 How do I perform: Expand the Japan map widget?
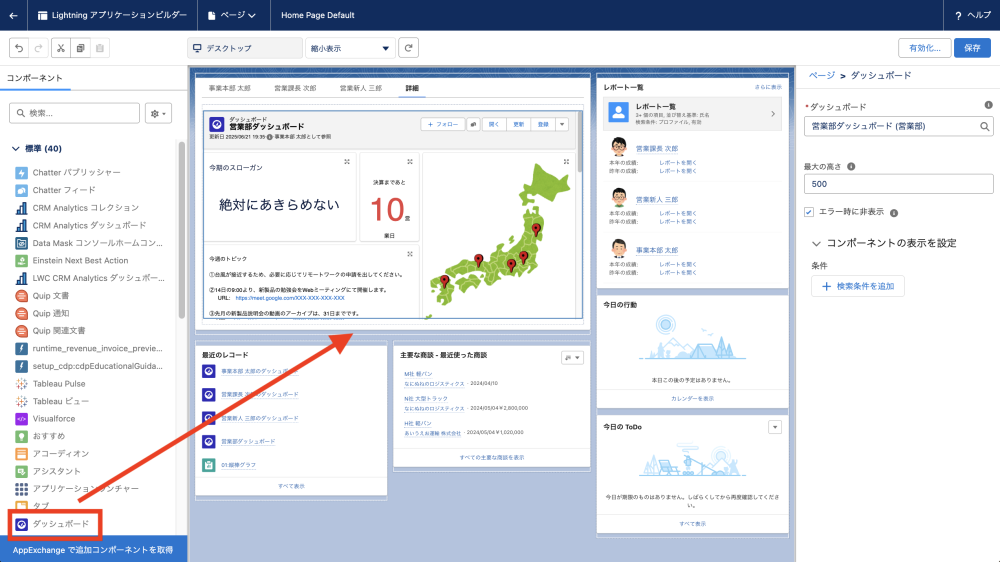[566, 162]
